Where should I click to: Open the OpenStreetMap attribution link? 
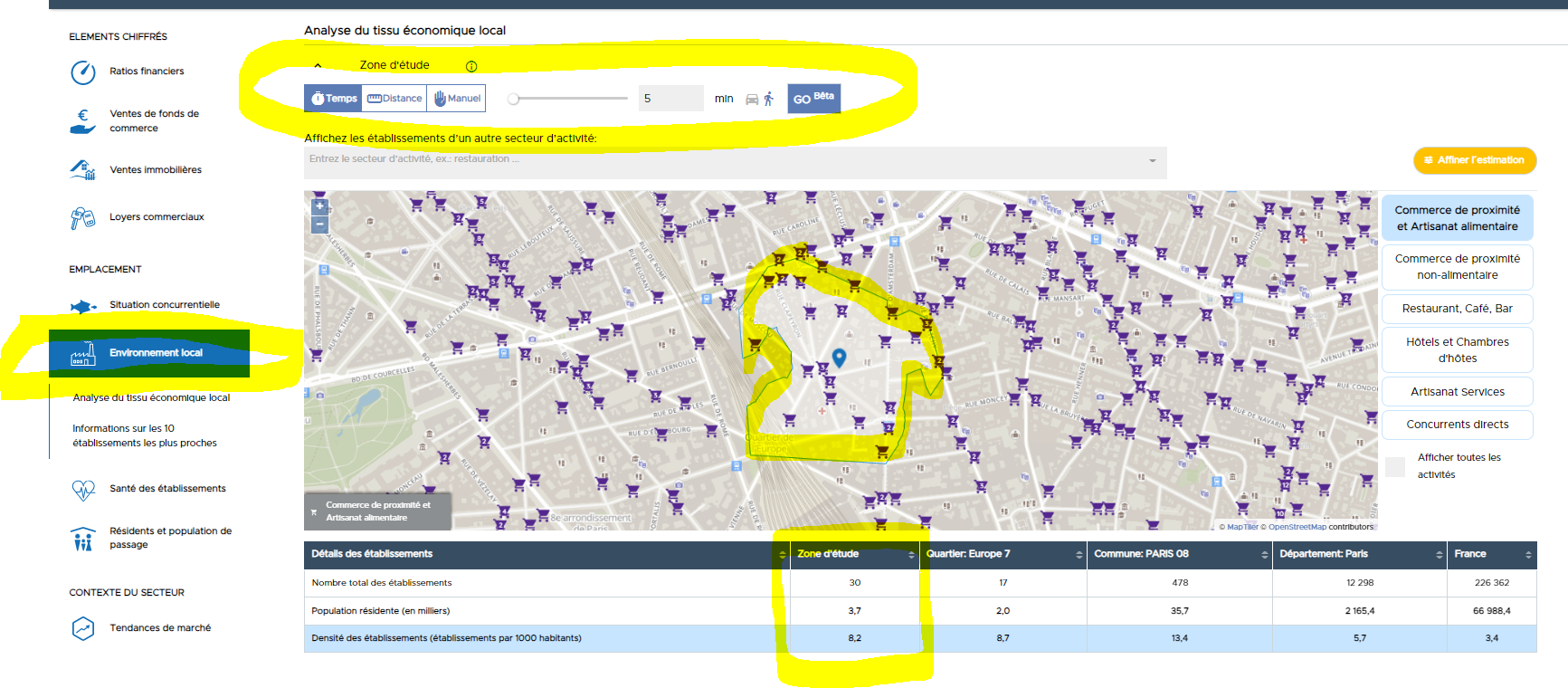(x=1297, y=527)
